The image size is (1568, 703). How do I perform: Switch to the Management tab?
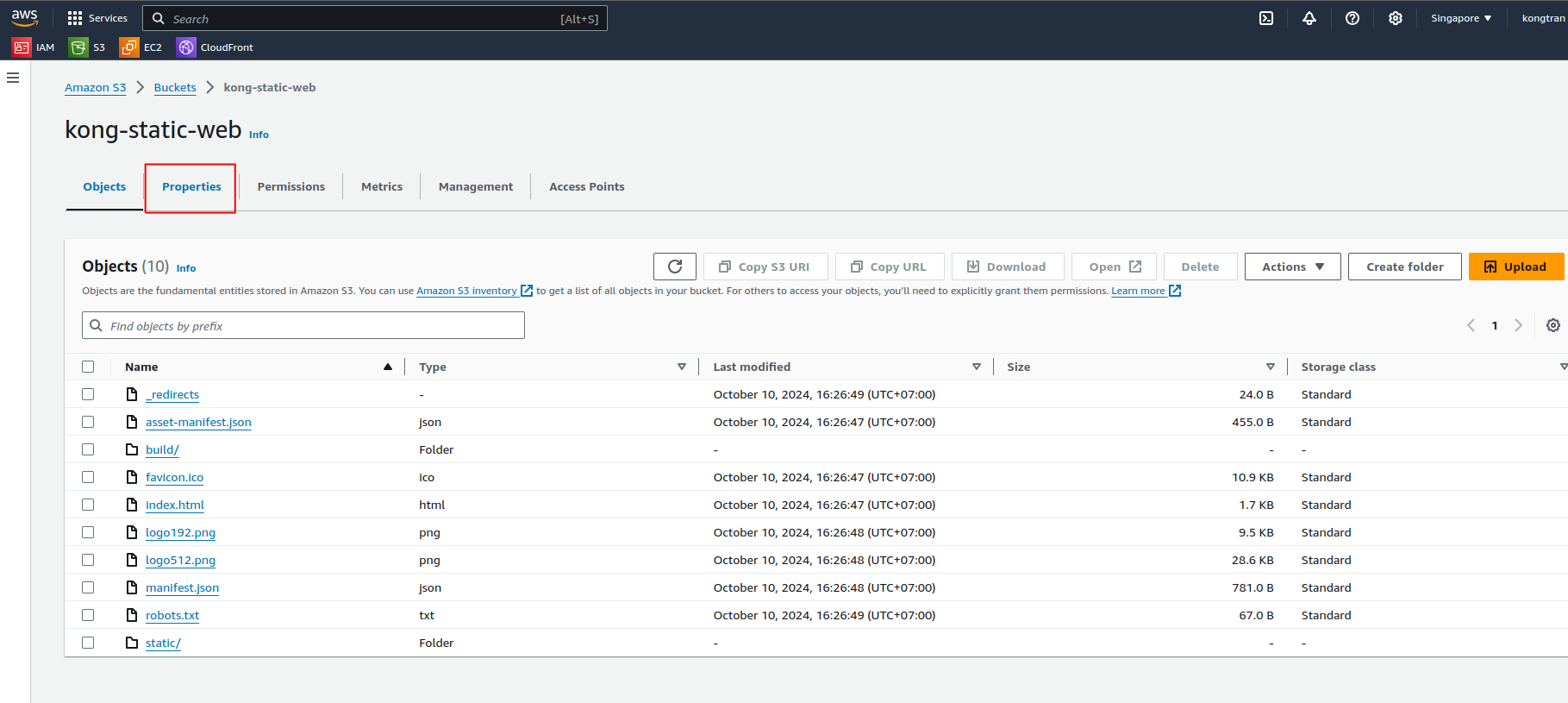click(x=476, y=186)
